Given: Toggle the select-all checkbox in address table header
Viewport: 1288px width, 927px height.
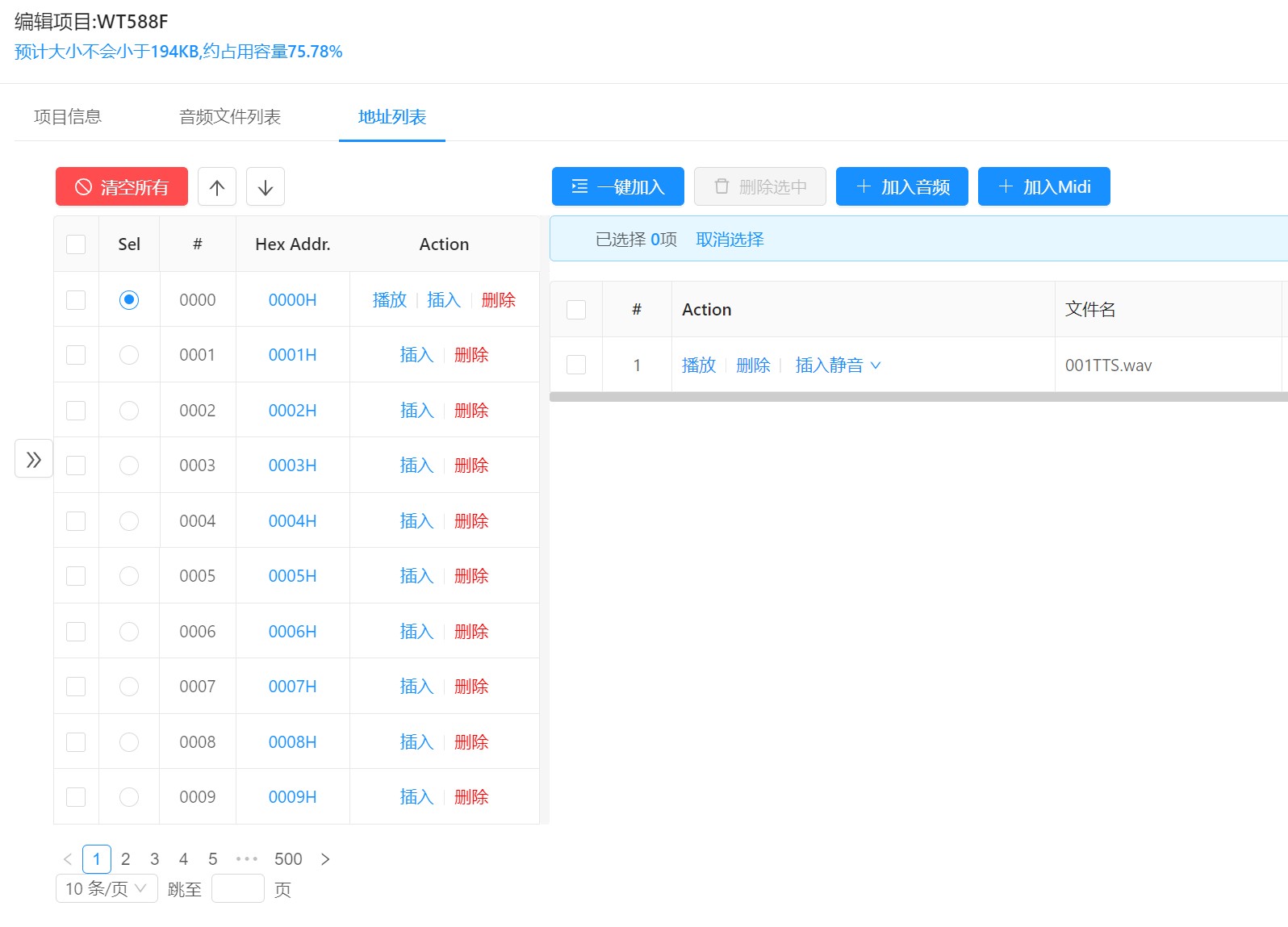Looking at the screenshot, I should 76,244.
